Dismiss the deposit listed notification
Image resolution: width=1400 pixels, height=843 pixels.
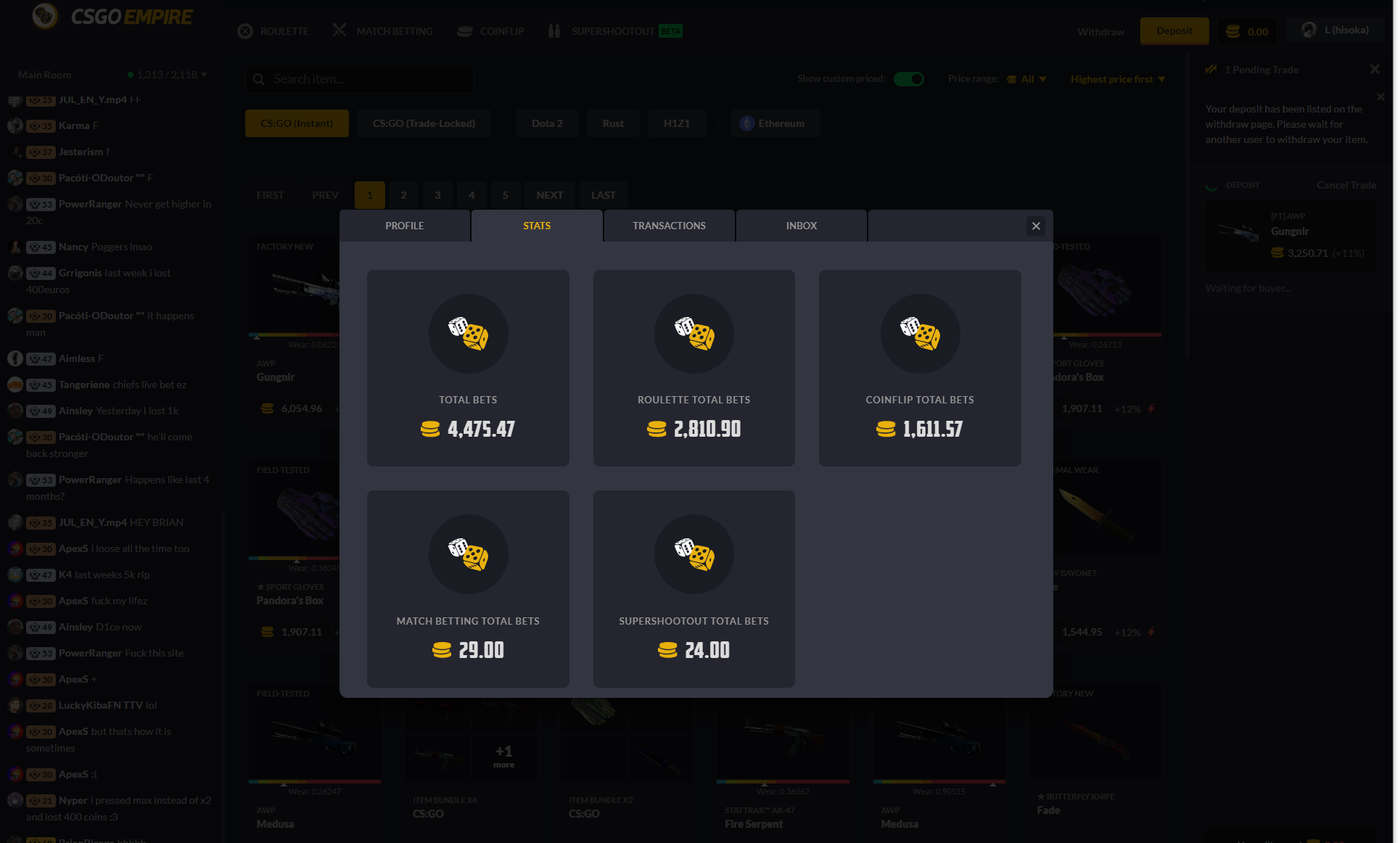[1380, 96]
